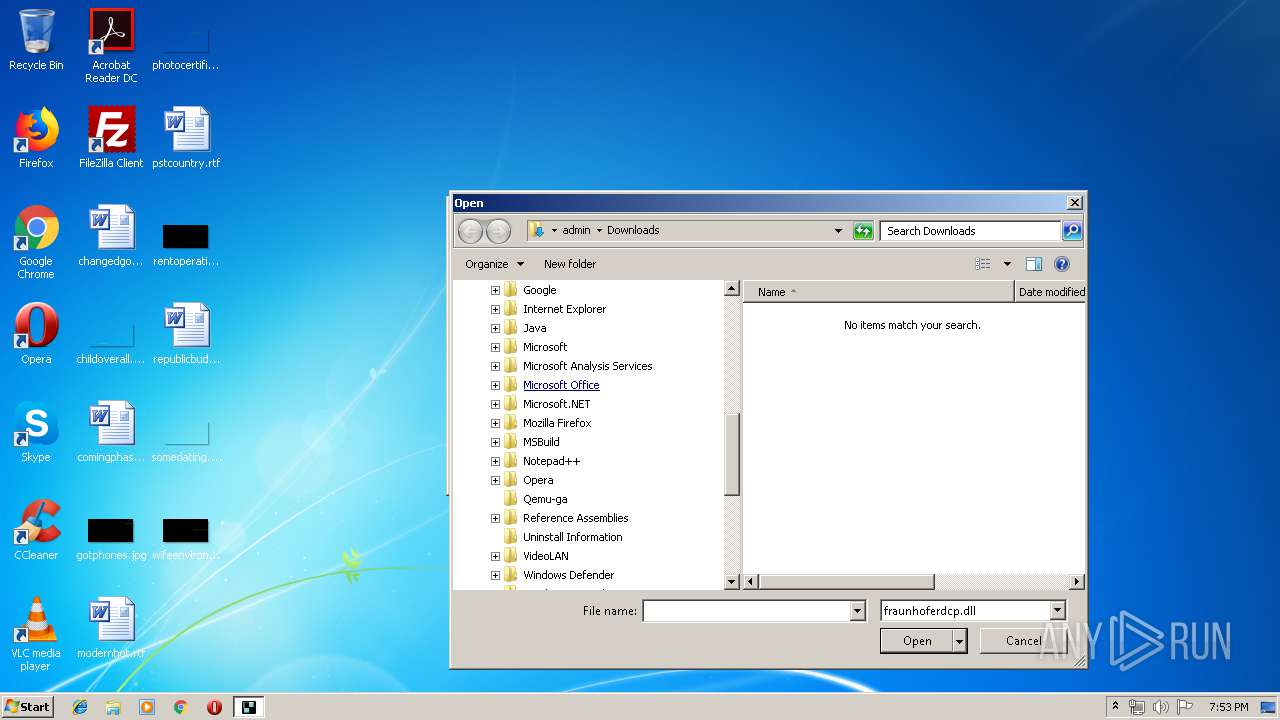Open the dialog Help icon

(x=1062, y=264)
